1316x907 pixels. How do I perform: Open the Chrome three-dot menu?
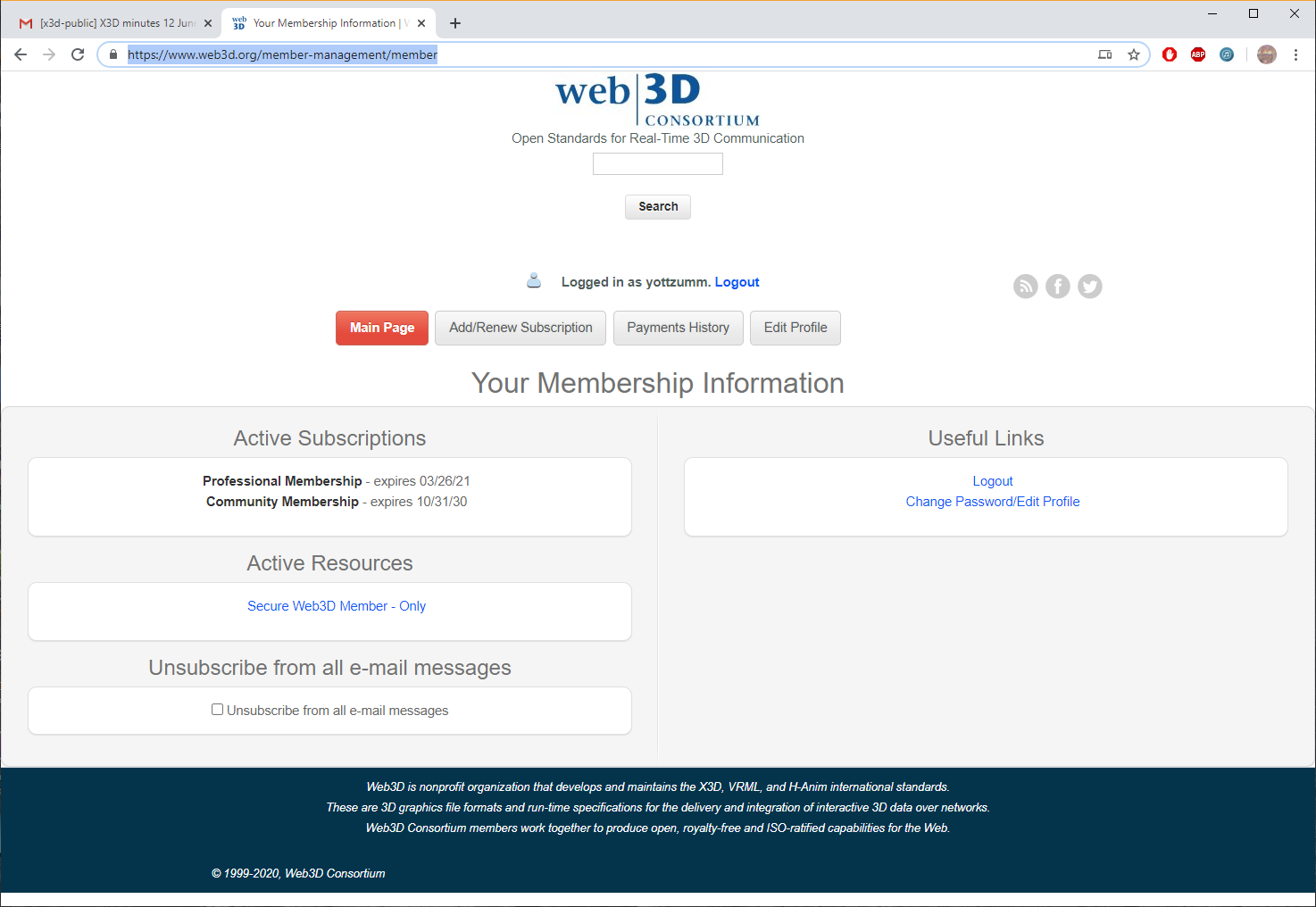pos(1295,54)
